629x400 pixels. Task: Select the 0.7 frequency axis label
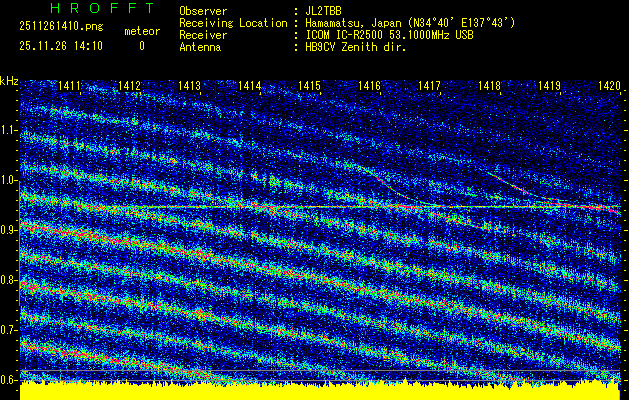pos(9,330)
